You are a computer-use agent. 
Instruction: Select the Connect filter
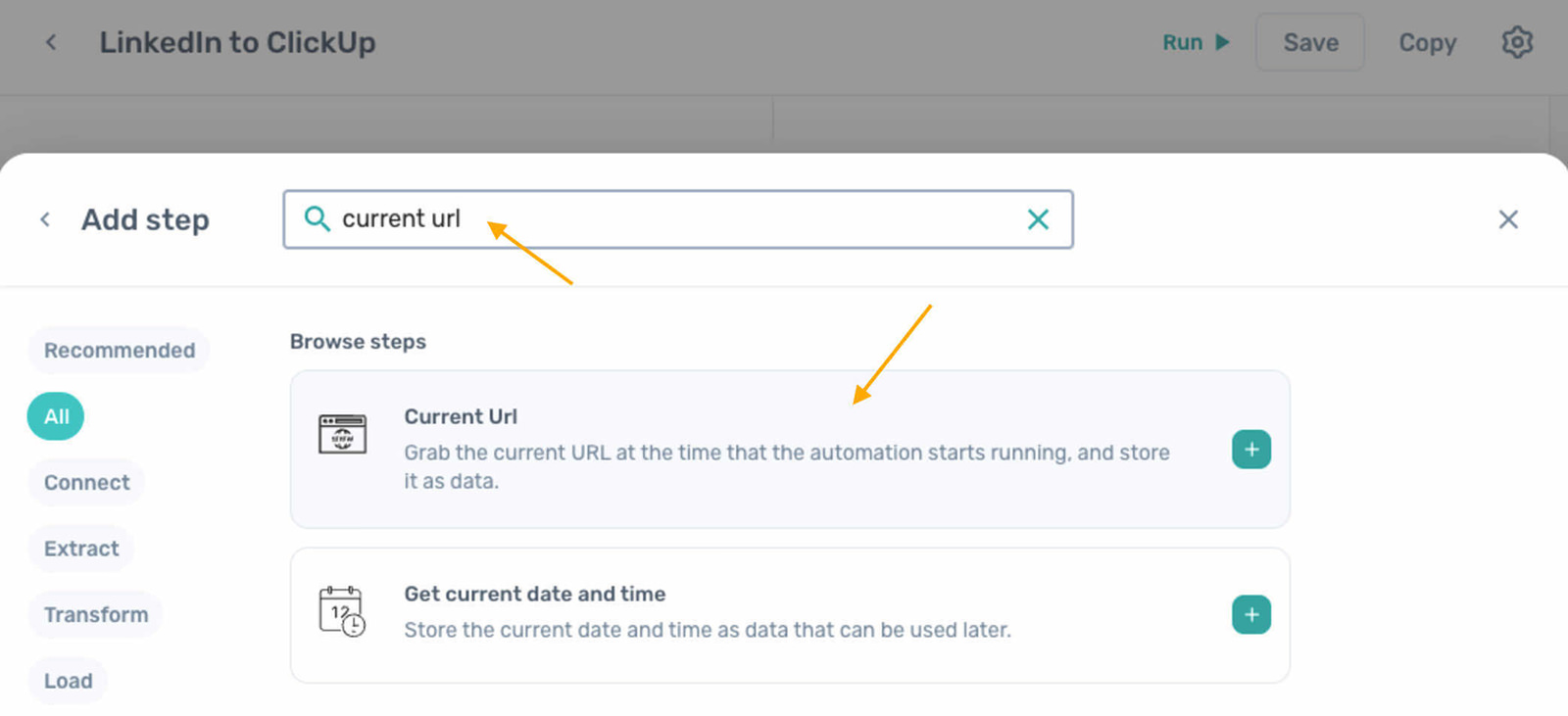(x=86, y=482)
